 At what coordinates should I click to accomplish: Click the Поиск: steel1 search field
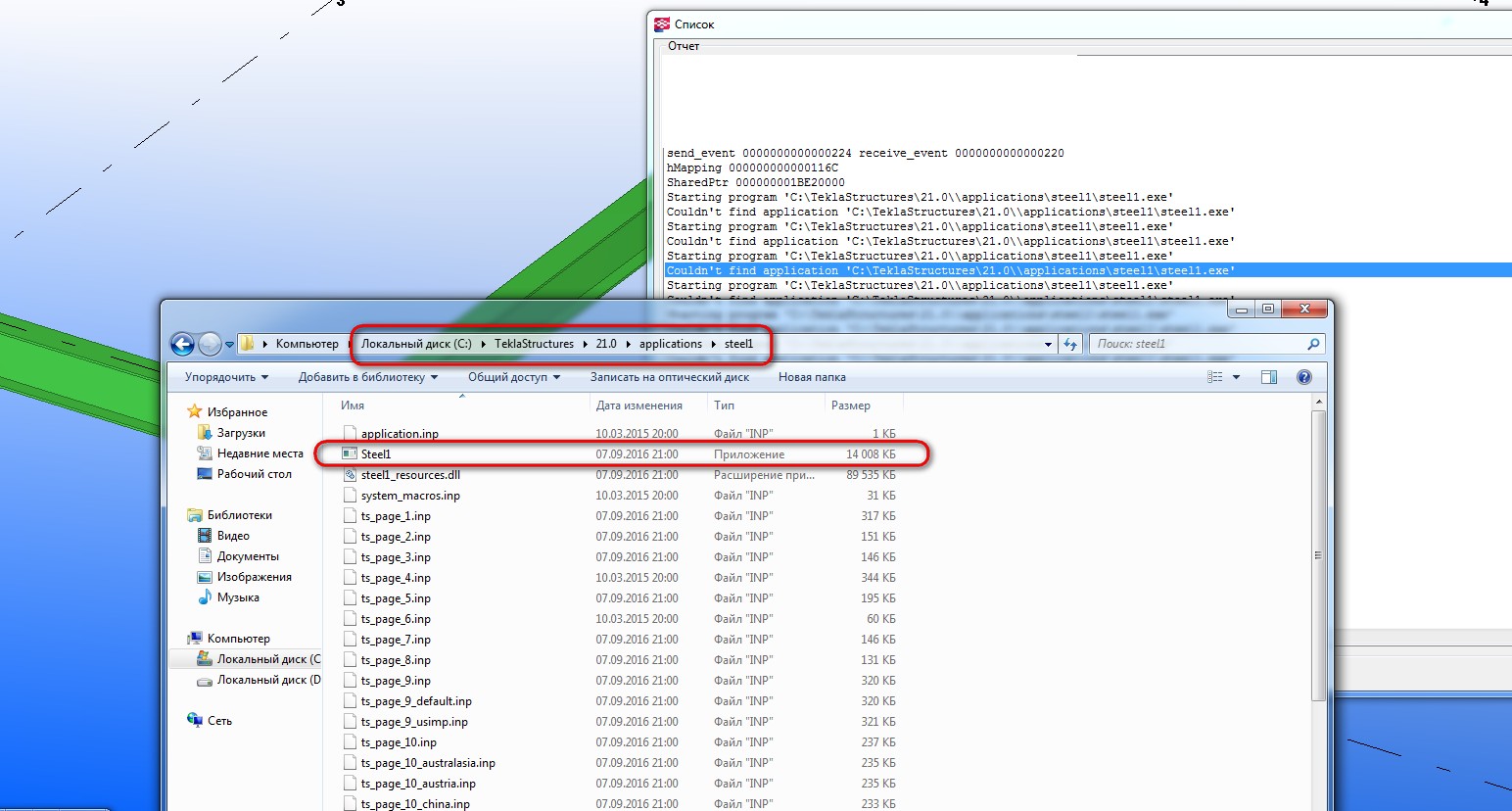(1200, 344)
